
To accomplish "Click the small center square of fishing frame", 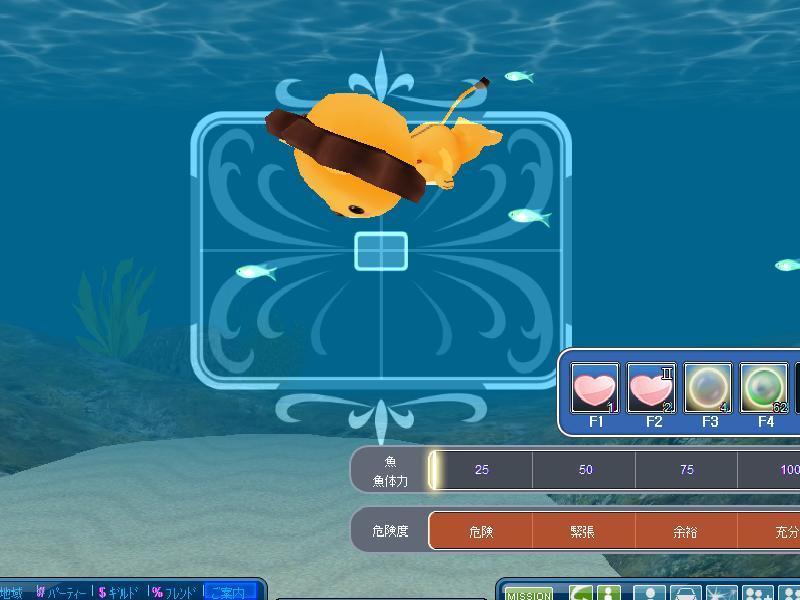I will pos(381,251).
